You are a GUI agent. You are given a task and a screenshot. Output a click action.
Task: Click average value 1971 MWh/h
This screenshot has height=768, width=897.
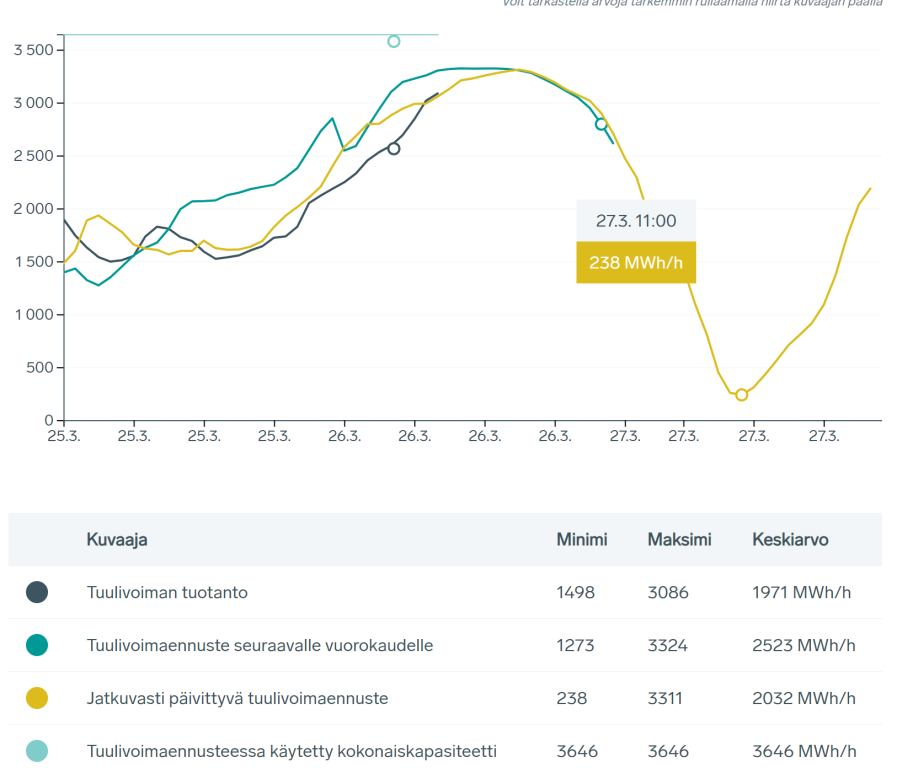801,592
